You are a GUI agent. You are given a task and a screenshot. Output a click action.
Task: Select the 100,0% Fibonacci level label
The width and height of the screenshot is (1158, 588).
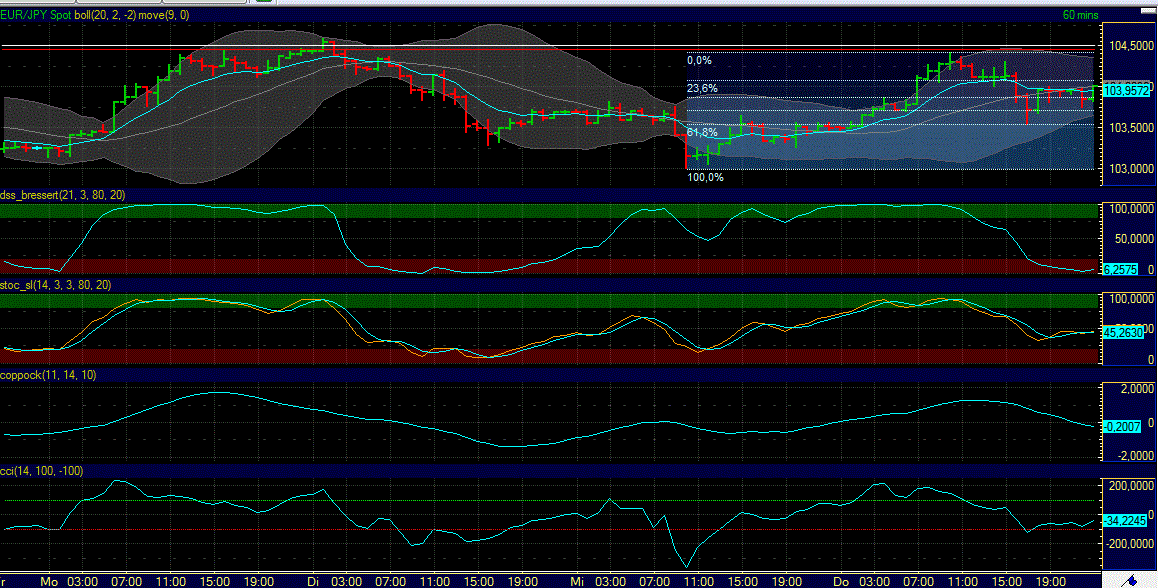705,177
